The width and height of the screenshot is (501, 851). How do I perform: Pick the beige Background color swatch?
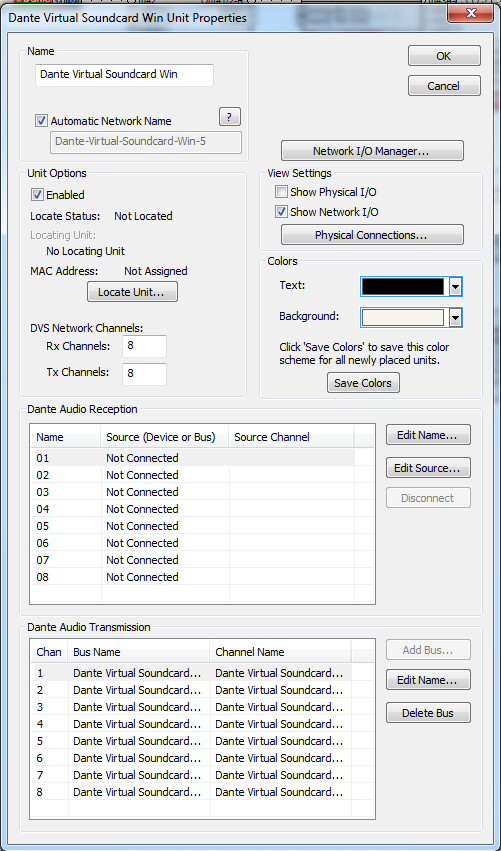[403, 317]
